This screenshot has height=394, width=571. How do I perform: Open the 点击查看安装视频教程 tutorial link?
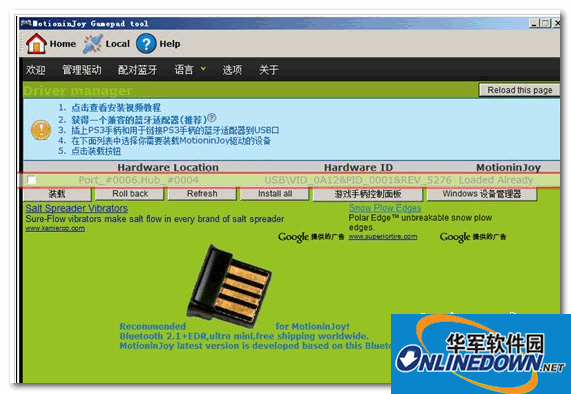point(116,107)
